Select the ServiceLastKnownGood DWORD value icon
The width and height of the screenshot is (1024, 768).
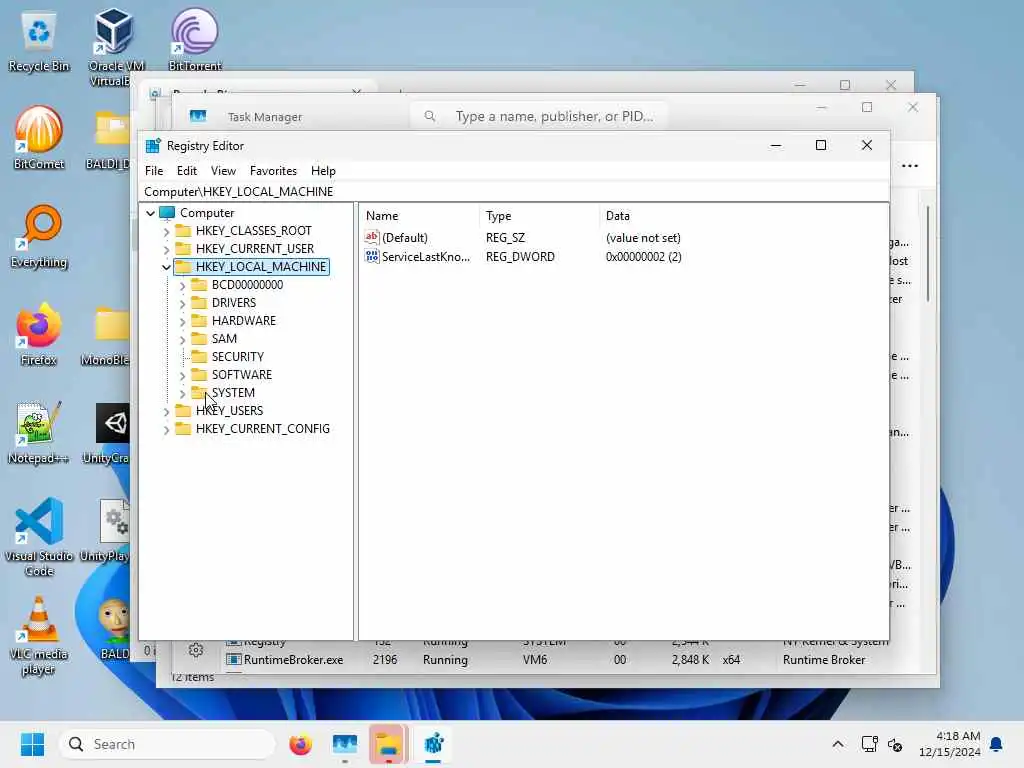coord(372,256)
